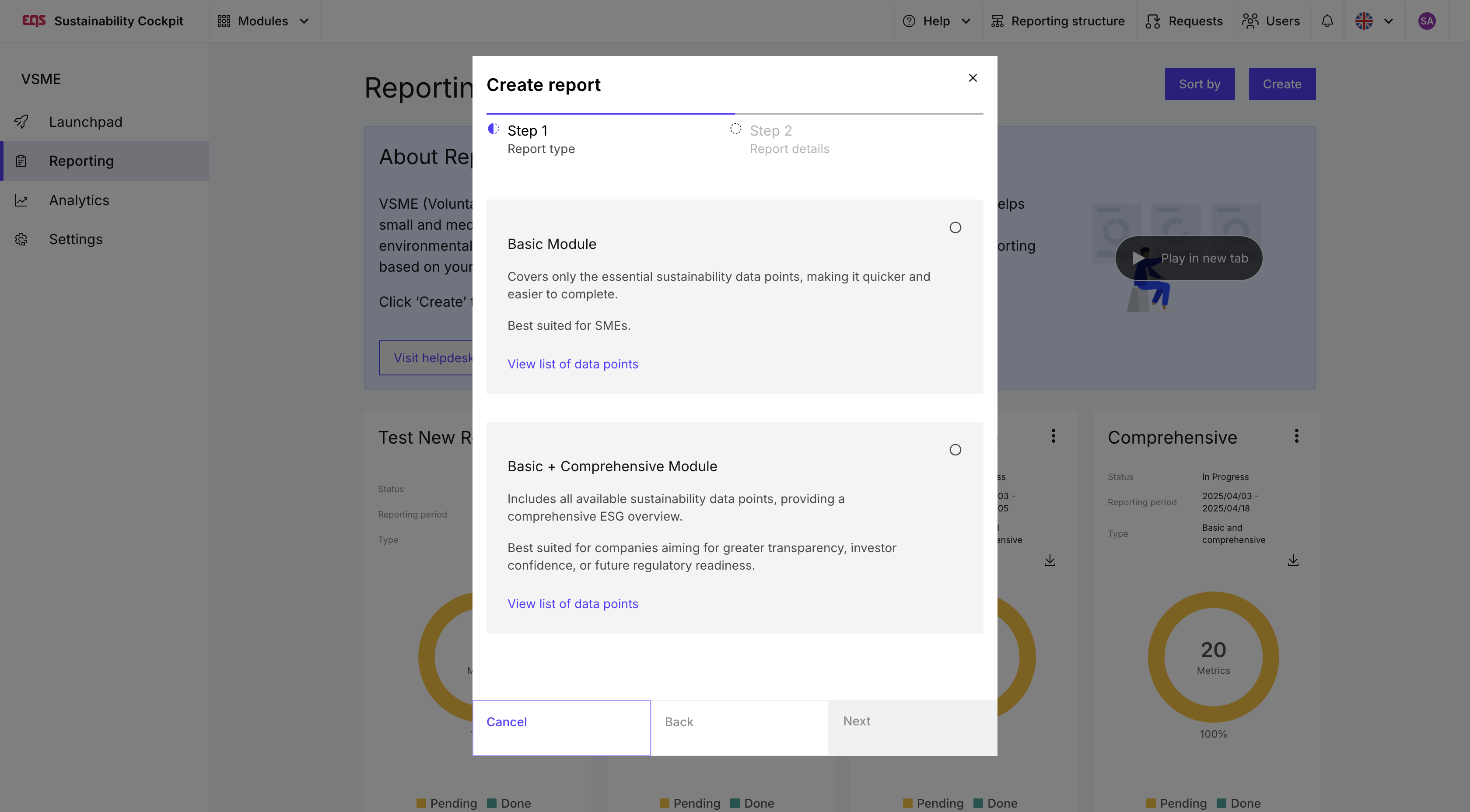
Task: Open the Reporting structure icon link
Action: coord(997,21)
